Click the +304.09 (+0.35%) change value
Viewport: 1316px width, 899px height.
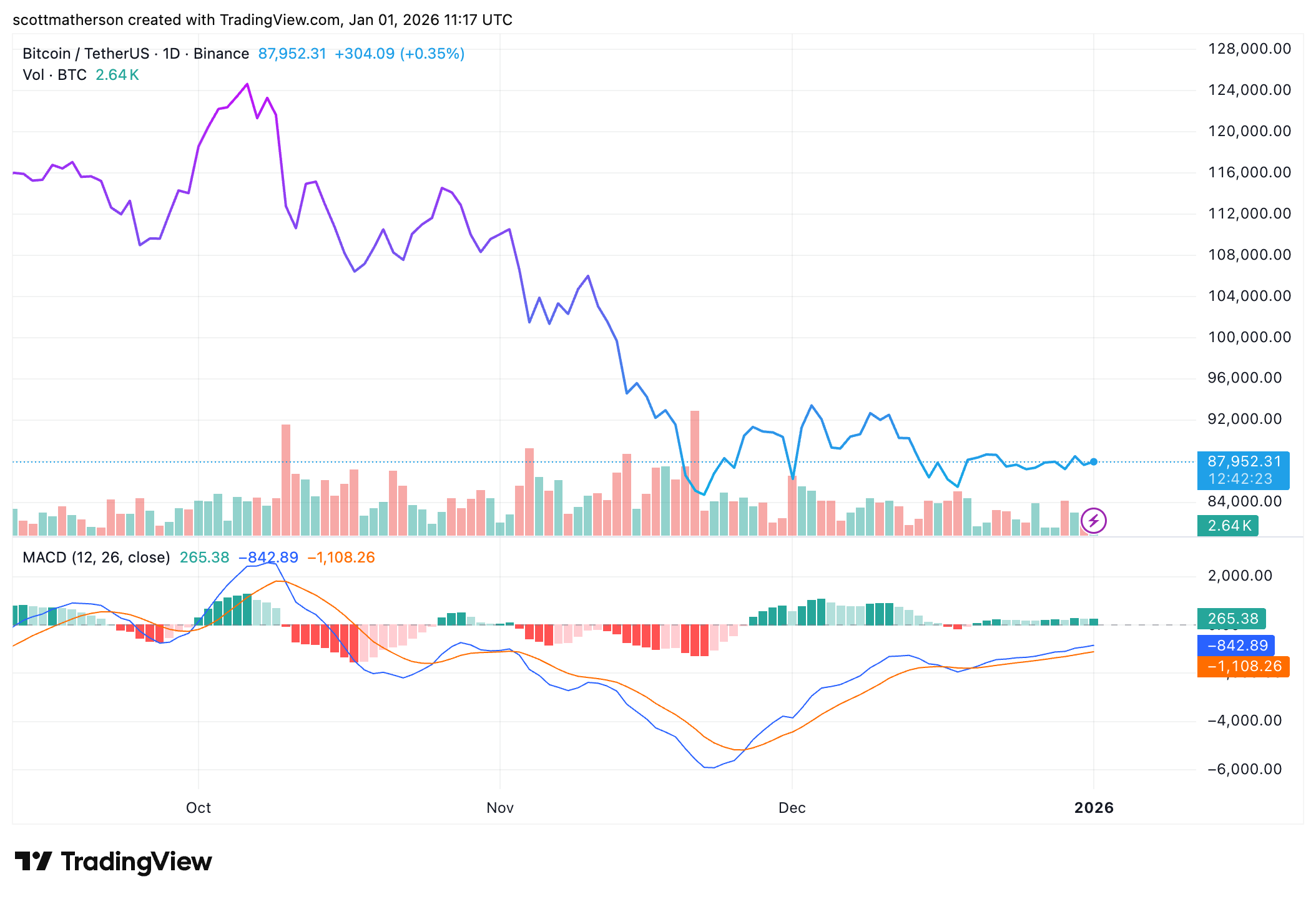[400, 54]
